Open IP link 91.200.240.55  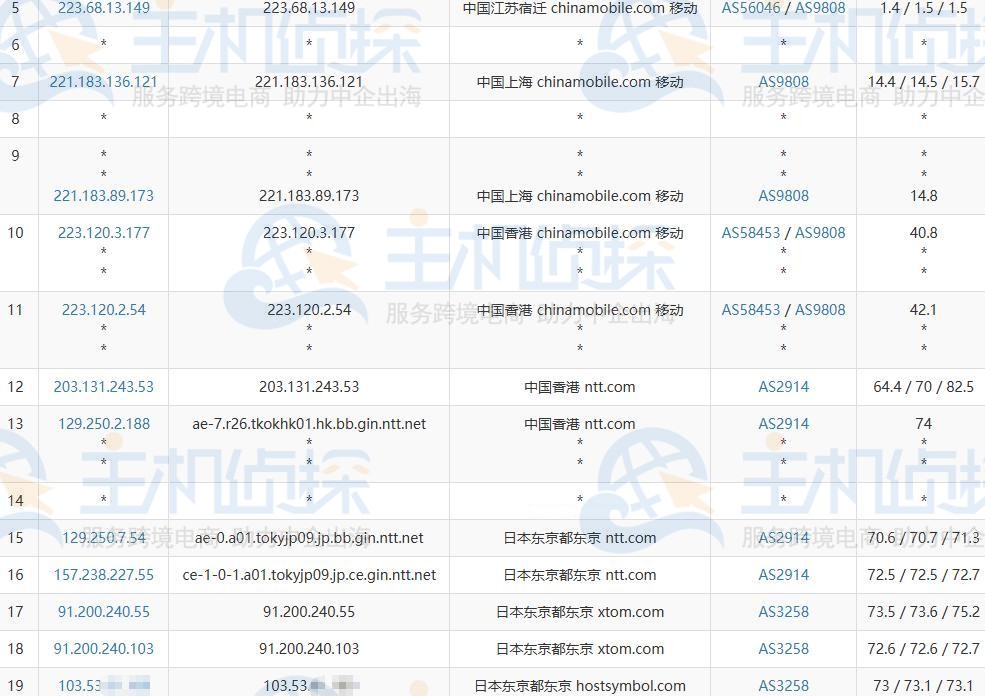103,611
